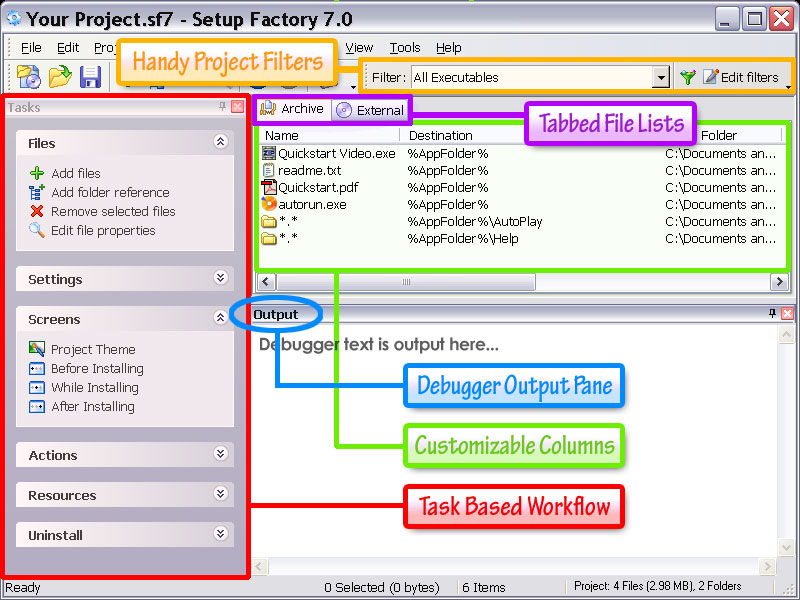
Task: Click the Add files plus icon
Action: [37, 173]
